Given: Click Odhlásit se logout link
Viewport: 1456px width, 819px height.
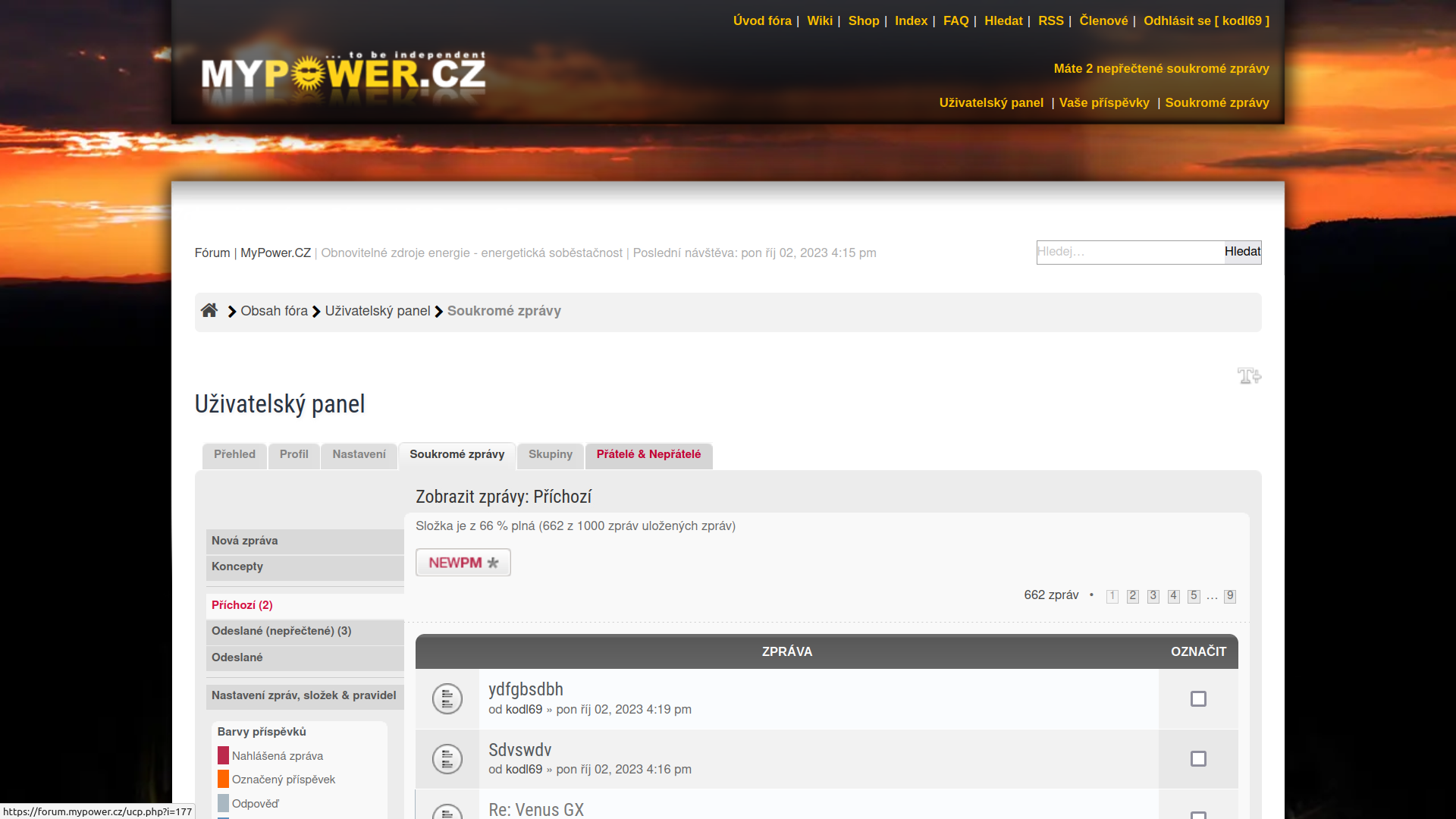Looking at the screenshot, I should tap(1206, 21).
